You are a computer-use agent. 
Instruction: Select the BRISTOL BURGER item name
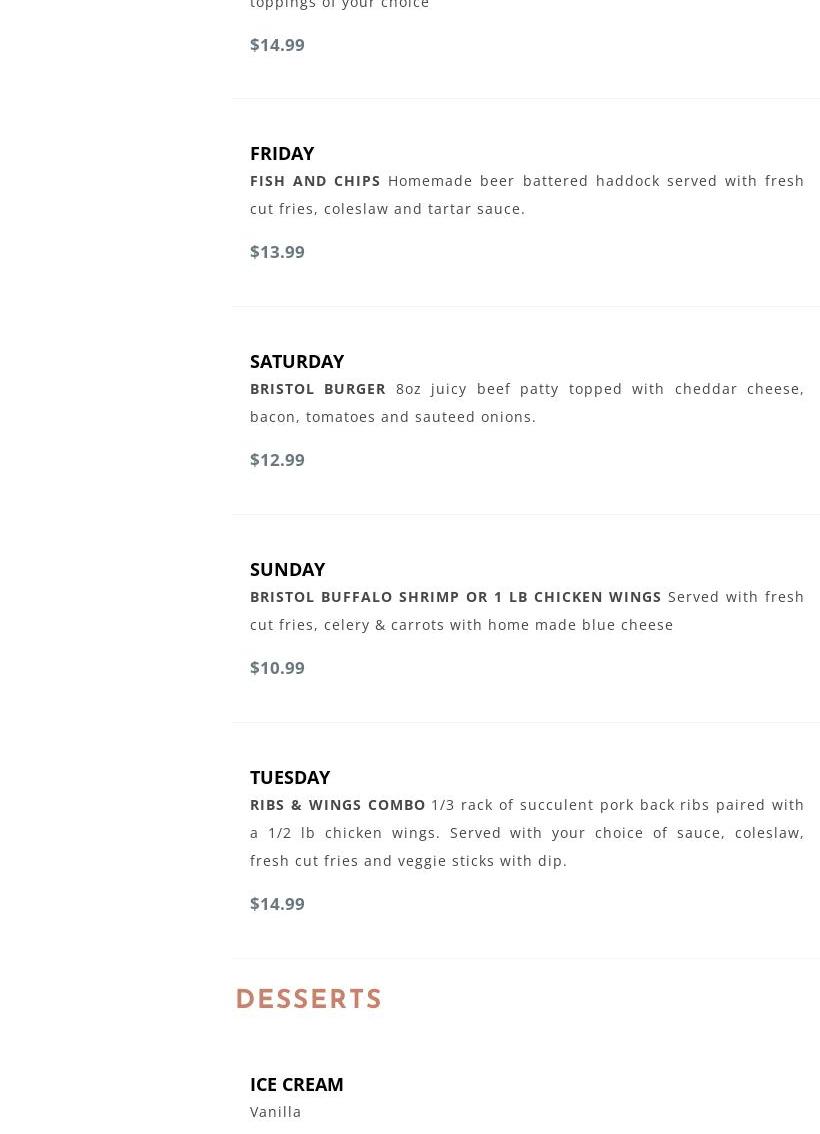tap(317, 389)
